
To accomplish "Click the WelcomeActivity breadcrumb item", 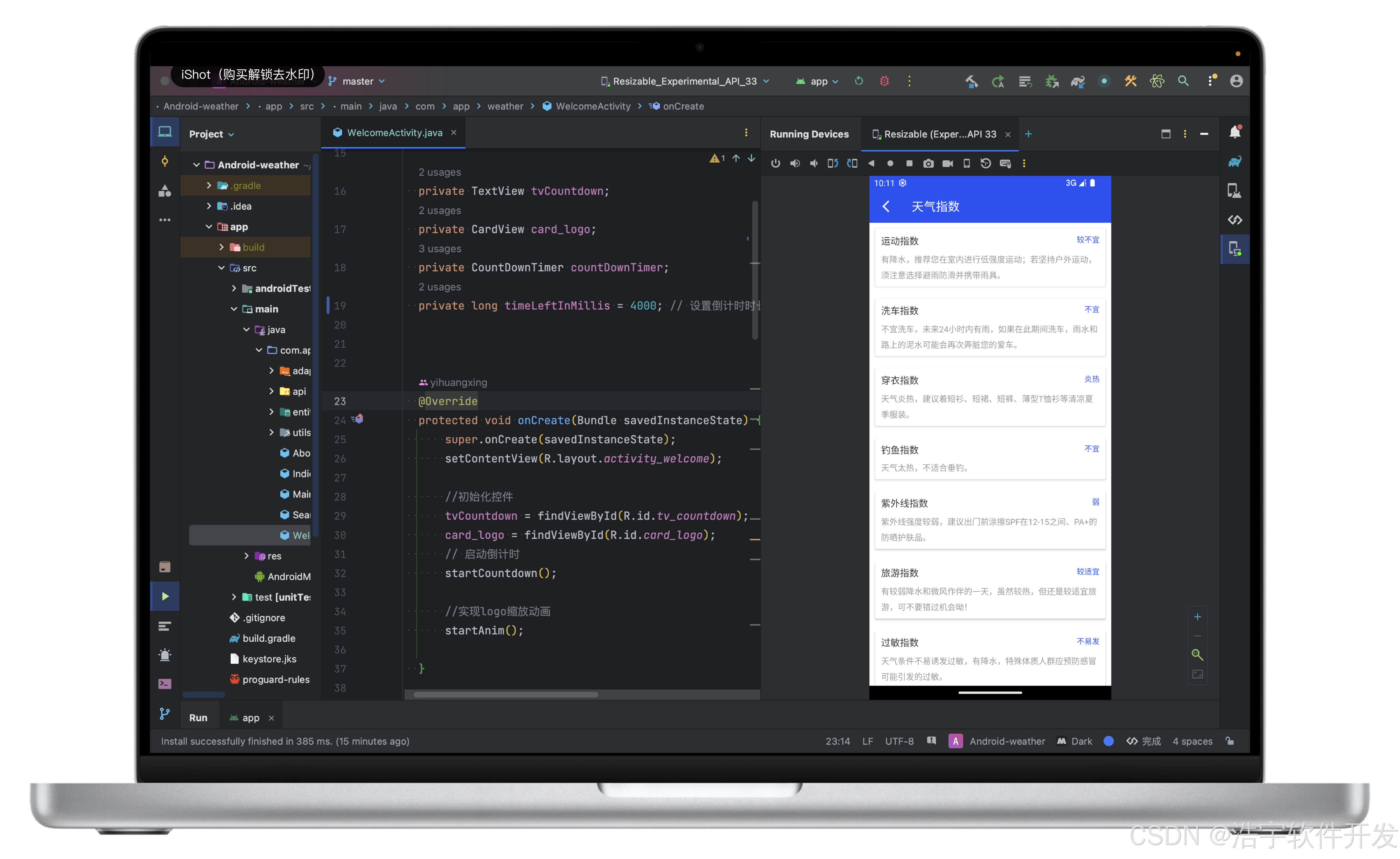I will (x=586, y=106).
